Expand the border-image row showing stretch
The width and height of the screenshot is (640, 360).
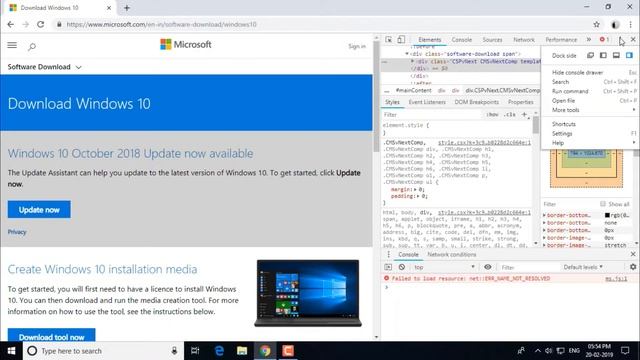tap(544, 245)
